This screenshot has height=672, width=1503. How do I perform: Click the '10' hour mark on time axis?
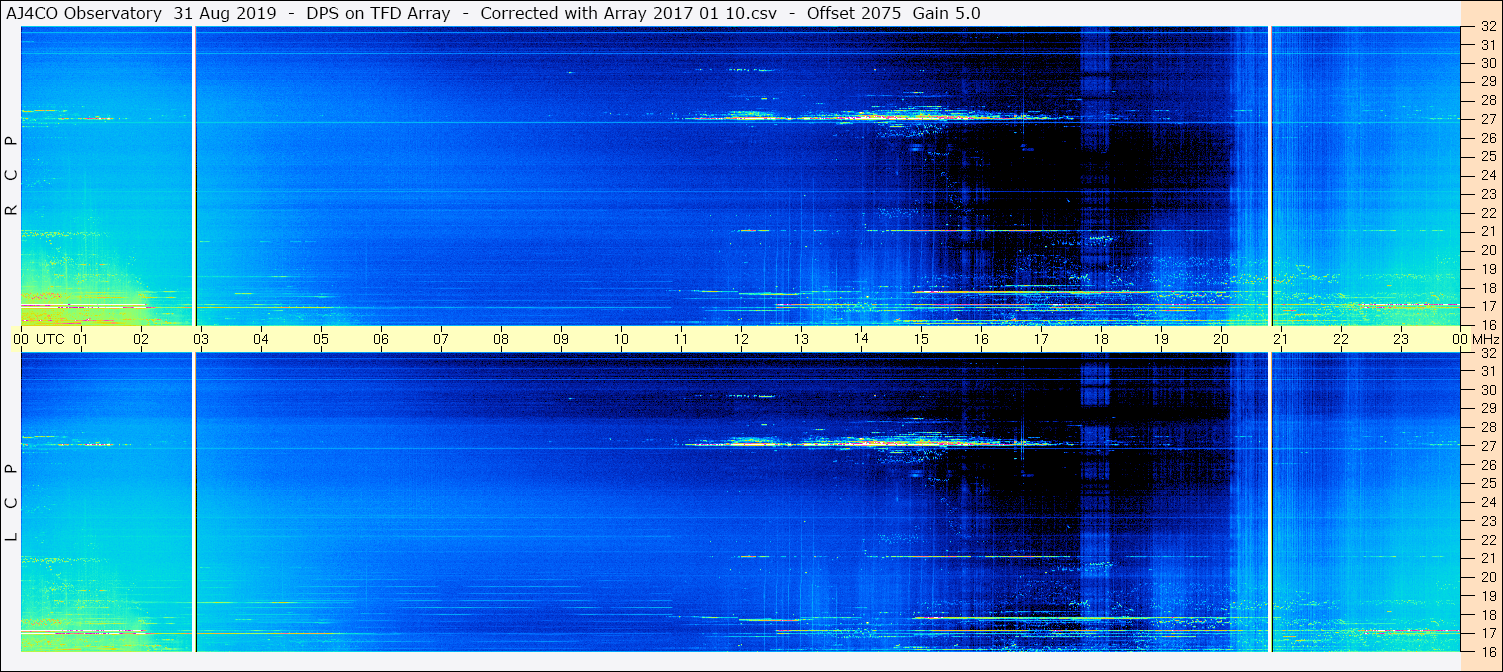point(621,339)
